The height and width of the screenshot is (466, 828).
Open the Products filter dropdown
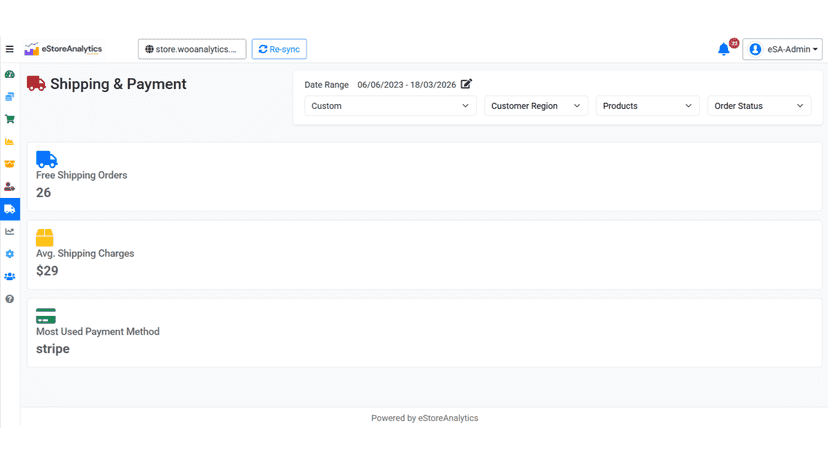pyautogui.click(x=647, y=106)
